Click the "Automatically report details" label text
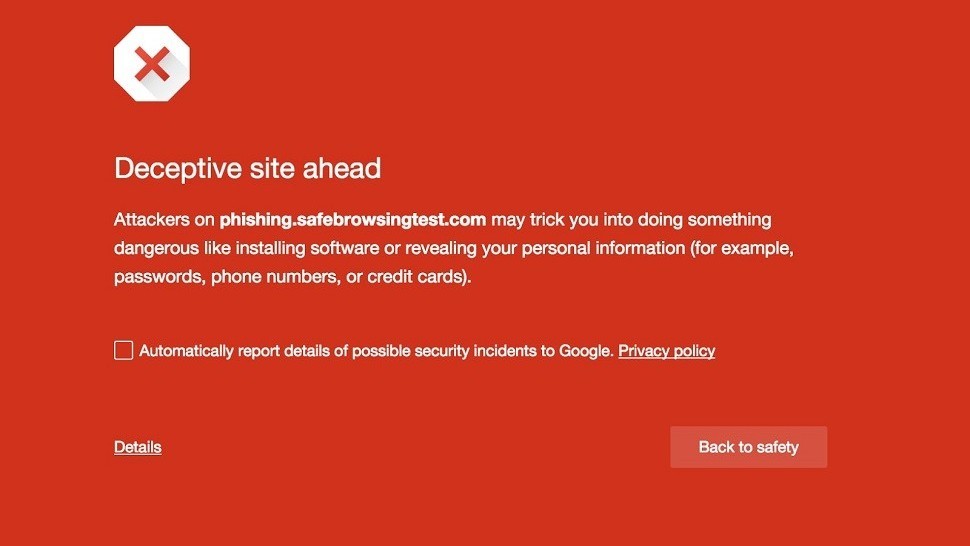The width and height of the screenshot is (970, 546). 240,351
